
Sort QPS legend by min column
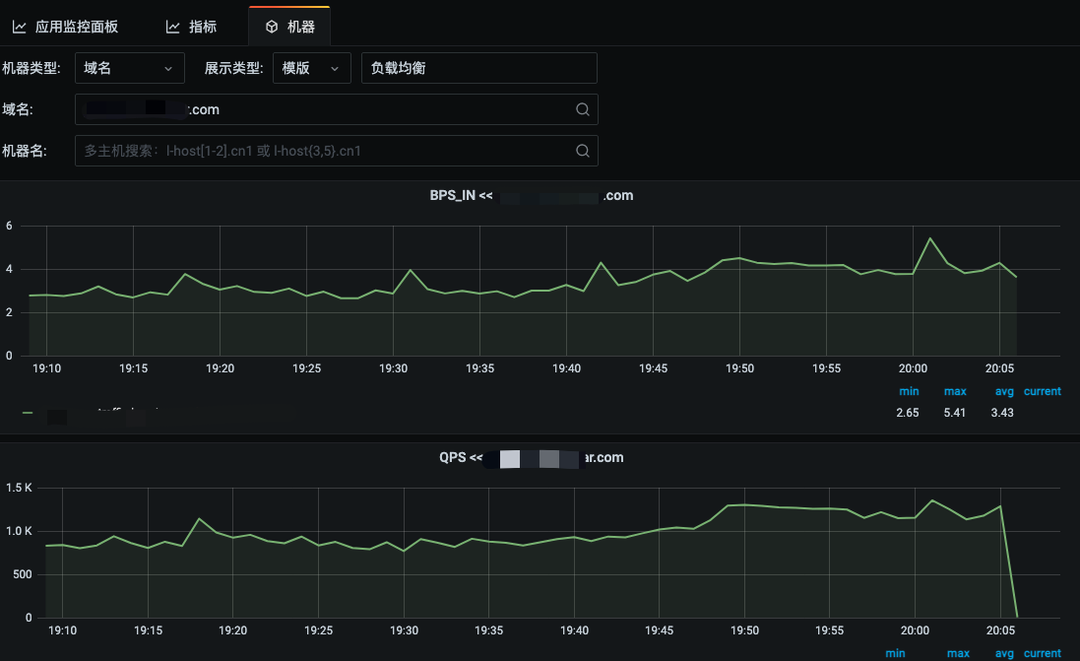(895, 653)
